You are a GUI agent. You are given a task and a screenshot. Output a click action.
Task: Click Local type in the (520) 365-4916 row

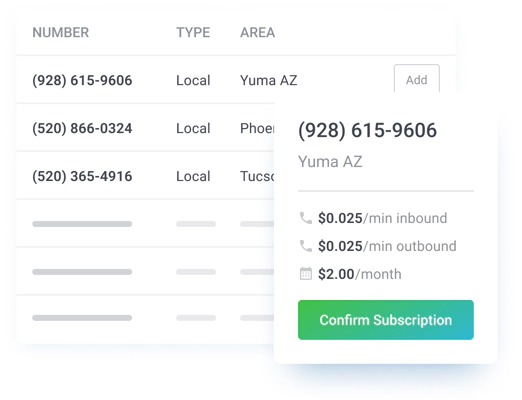tap(193, 176)
